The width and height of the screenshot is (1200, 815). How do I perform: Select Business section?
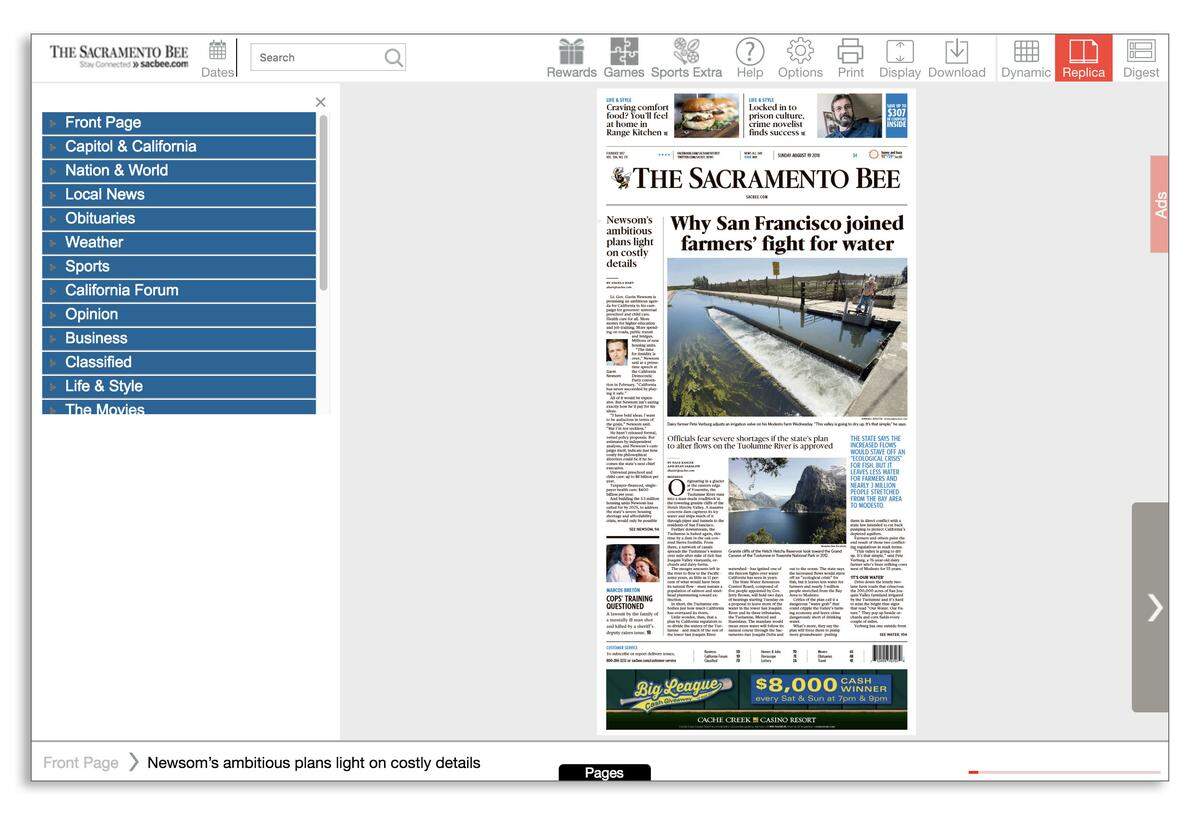(179, 338)
